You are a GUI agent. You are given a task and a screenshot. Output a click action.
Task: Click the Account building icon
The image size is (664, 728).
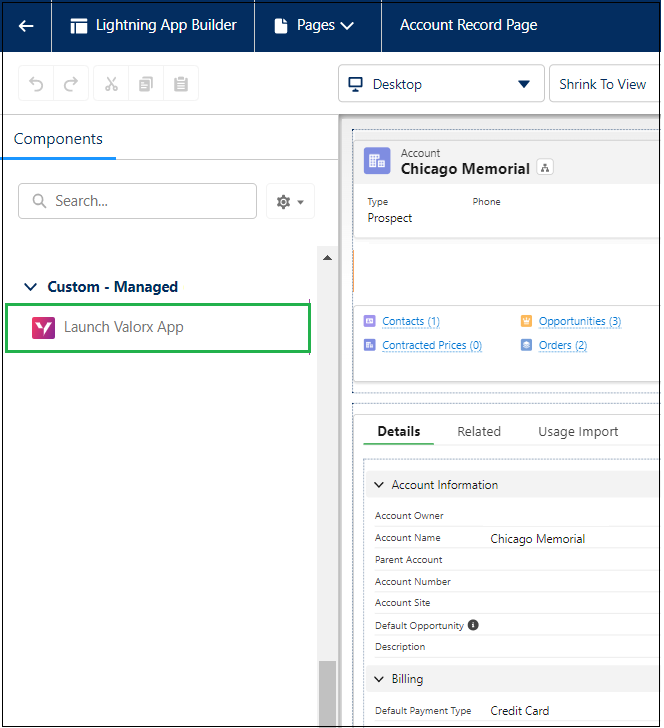coord(377,161)
